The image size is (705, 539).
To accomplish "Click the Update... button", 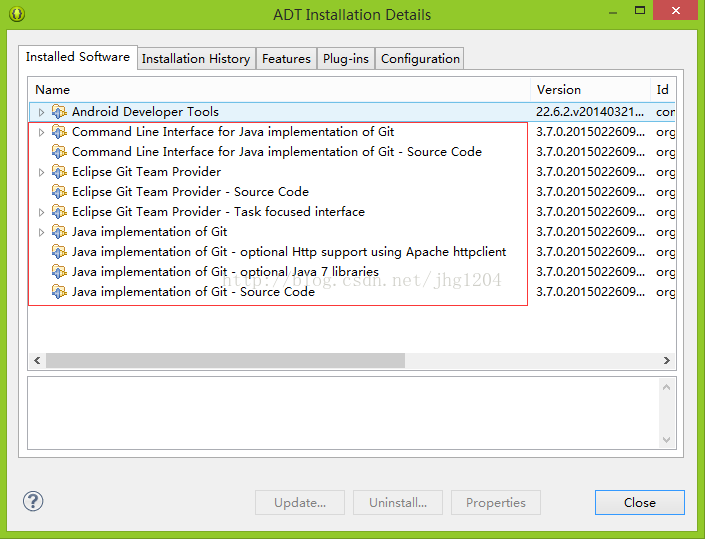I will coord(300,502).
